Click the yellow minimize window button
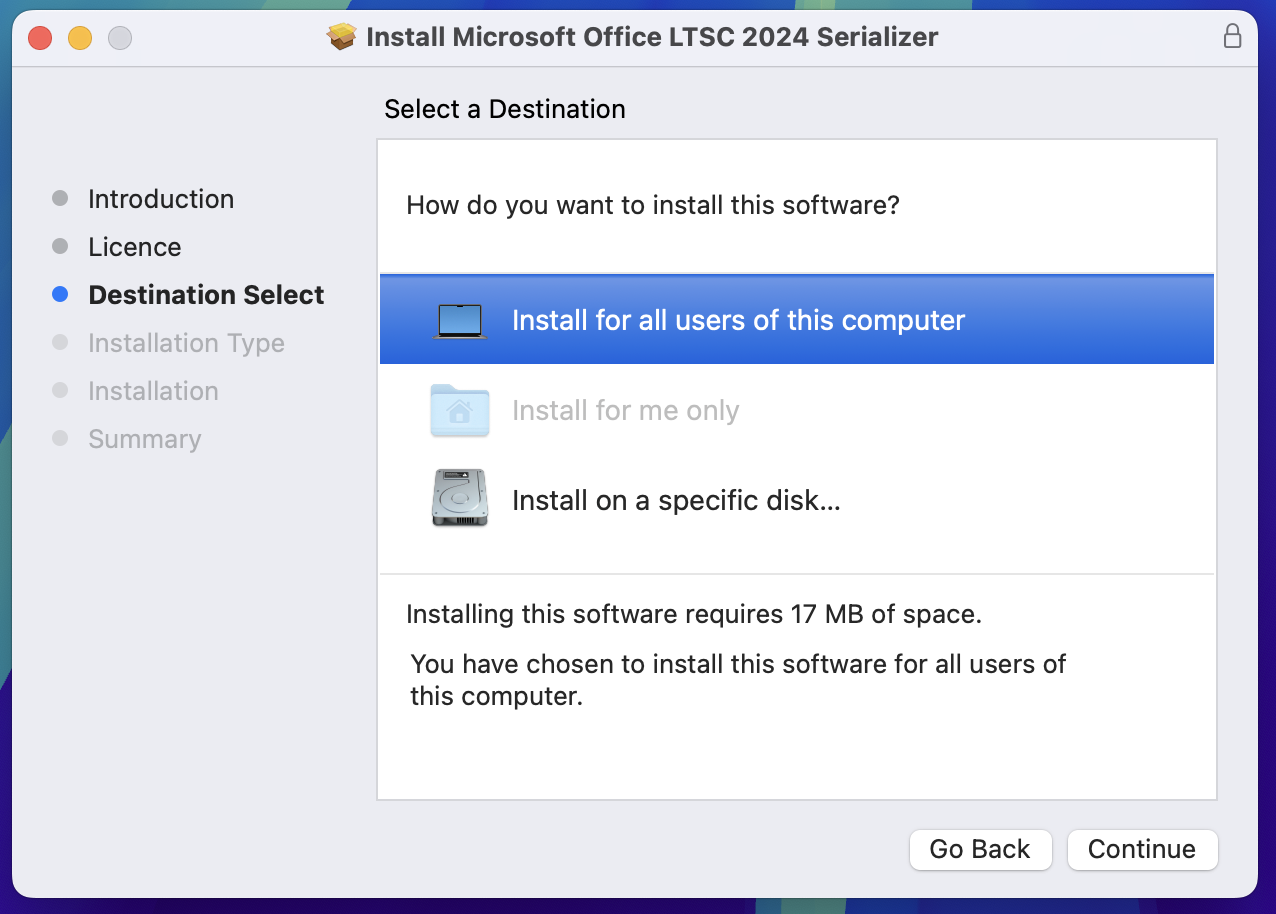 (80, 38)
